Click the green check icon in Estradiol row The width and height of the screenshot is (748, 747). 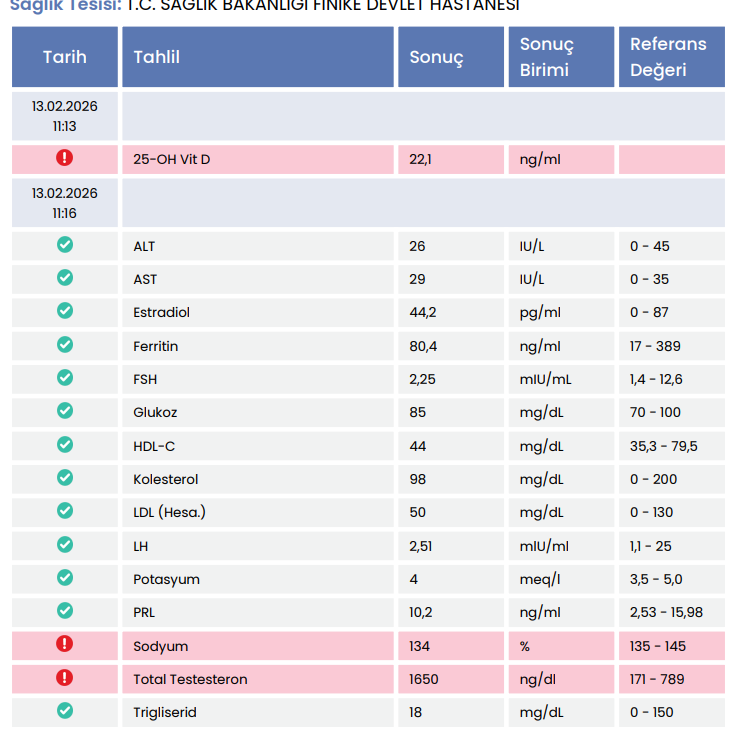tap(65, 311)
